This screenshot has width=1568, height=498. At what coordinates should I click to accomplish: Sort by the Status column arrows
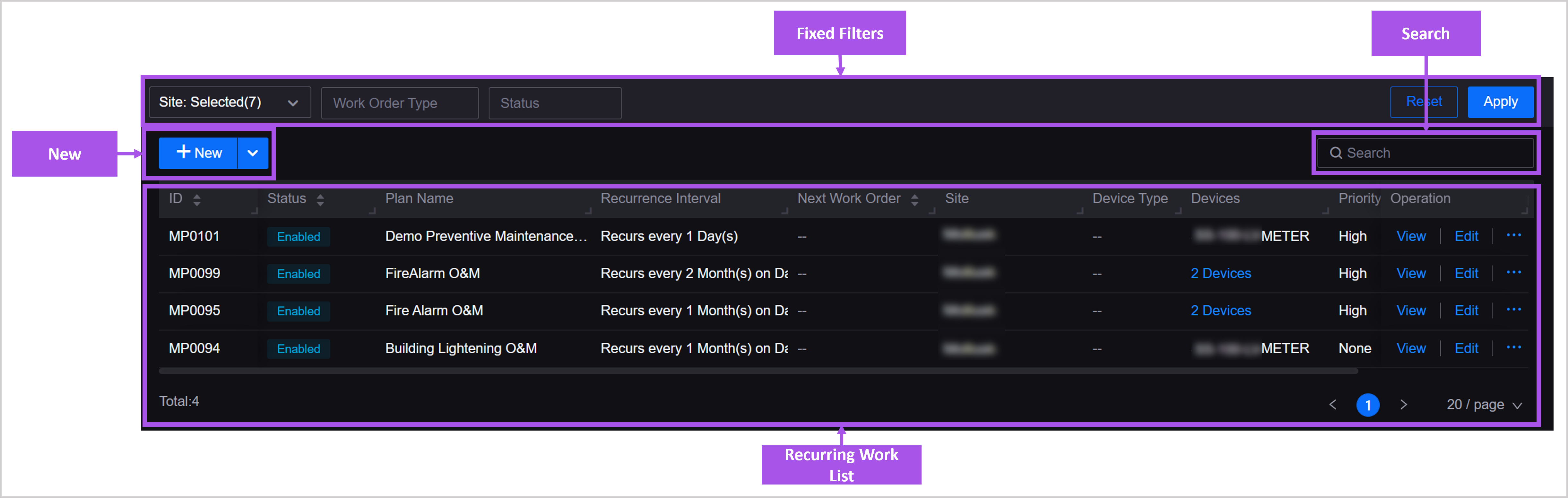[320, 200]
